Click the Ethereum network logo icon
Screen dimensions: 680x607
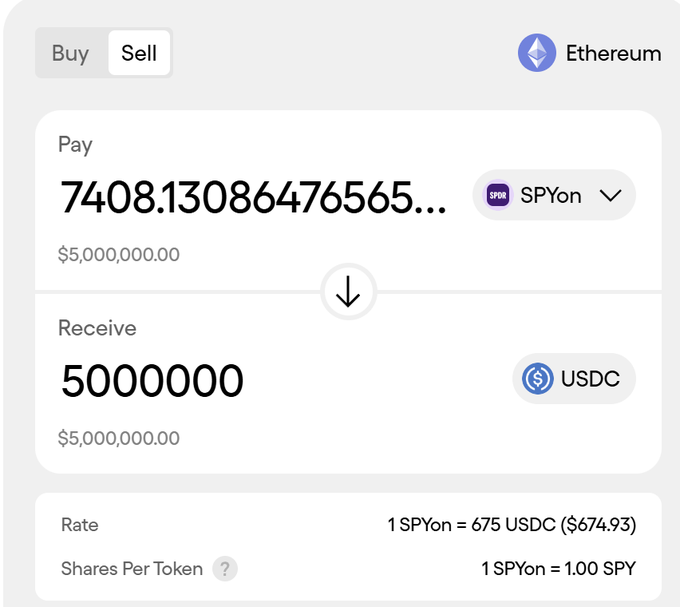tap(537, 53)
